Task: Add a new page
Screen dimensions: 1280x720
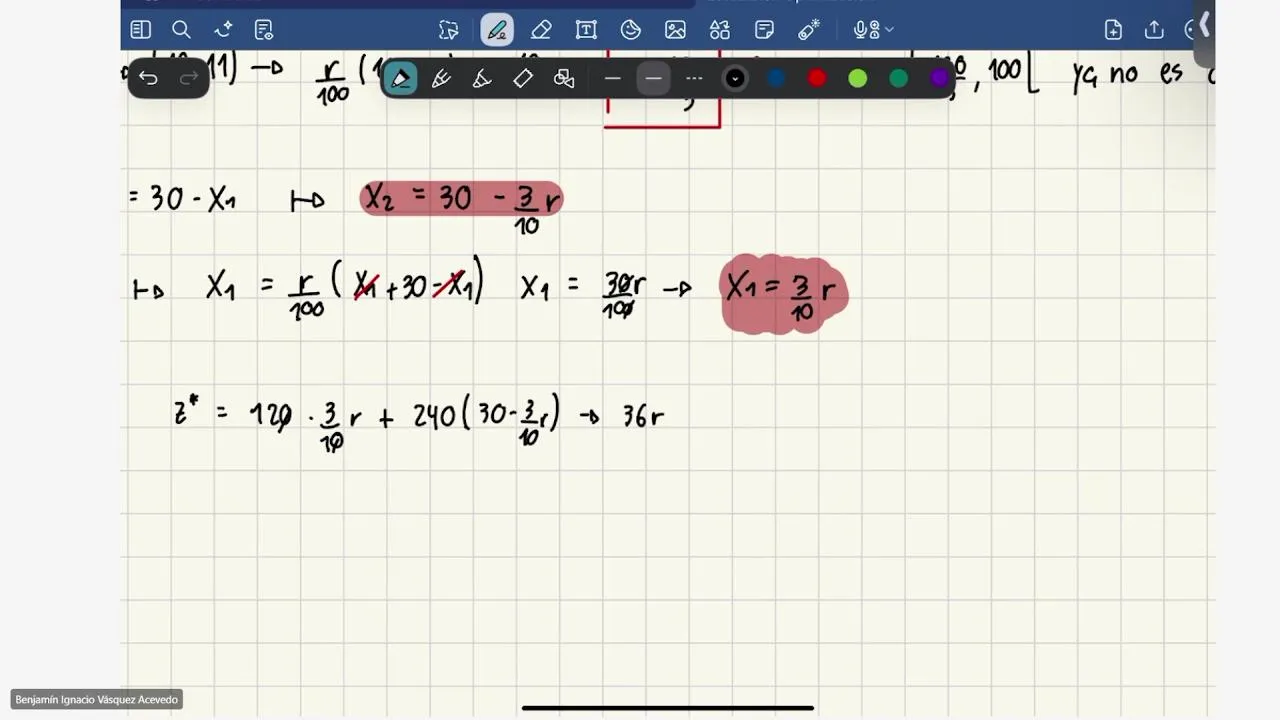Action: pos(1113,30)
